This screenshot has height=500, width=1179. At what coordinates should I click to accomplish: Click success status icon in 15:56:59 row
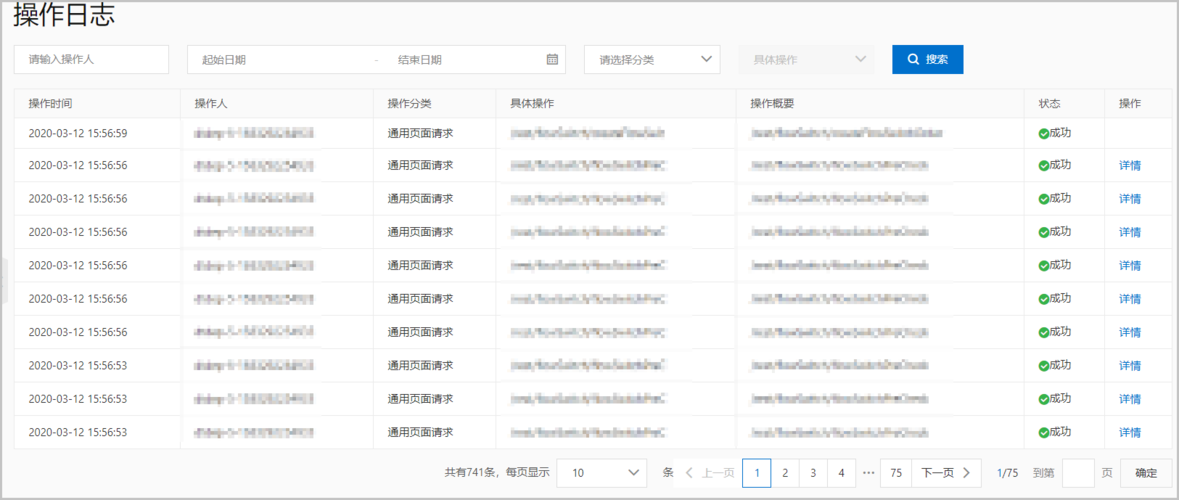coord(1044,134)
